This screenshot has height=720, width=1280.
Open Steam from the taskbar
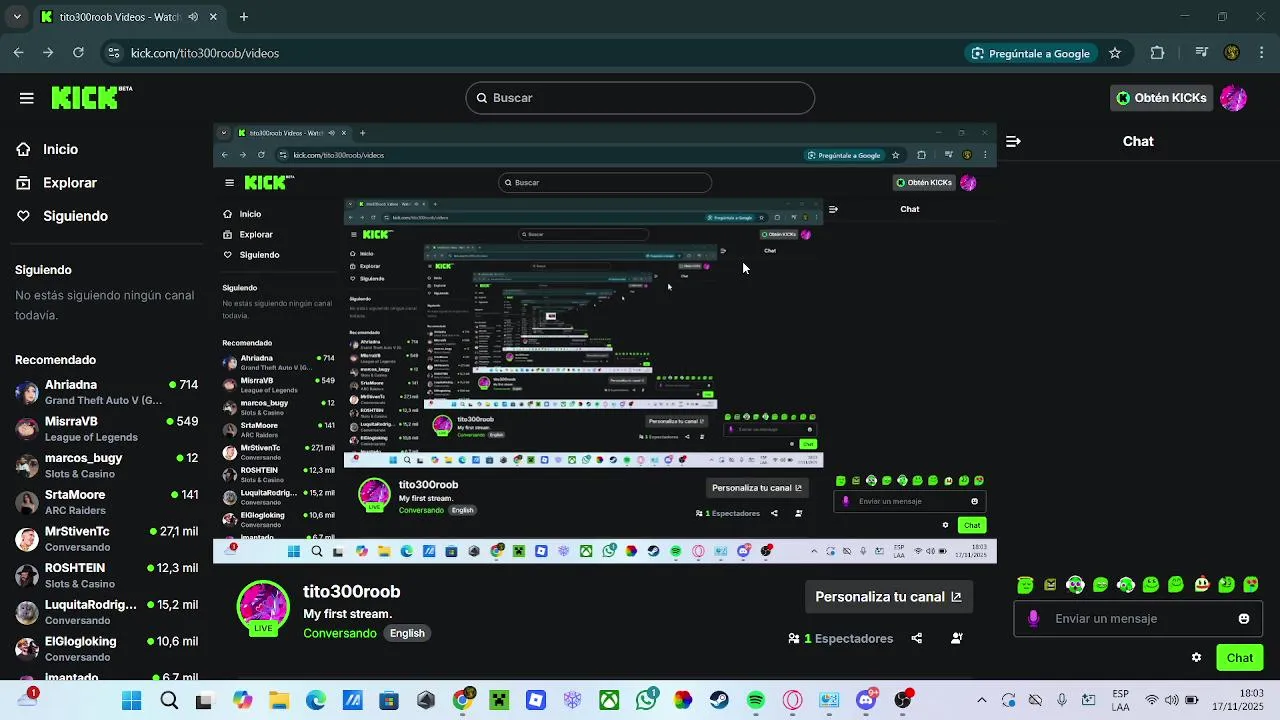(x=719, y=701)
